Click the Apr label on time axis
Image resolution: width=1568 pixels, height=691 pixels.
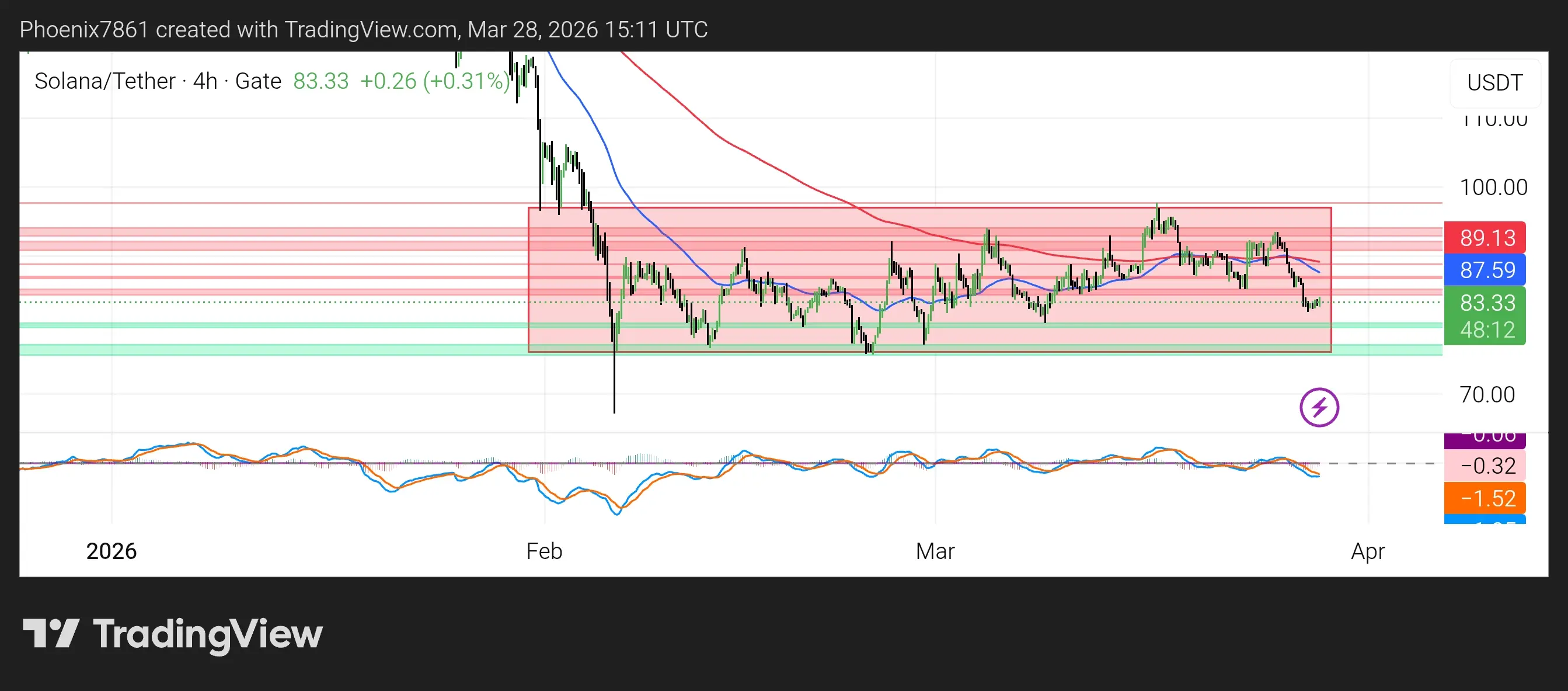(x=1367, y=551)
